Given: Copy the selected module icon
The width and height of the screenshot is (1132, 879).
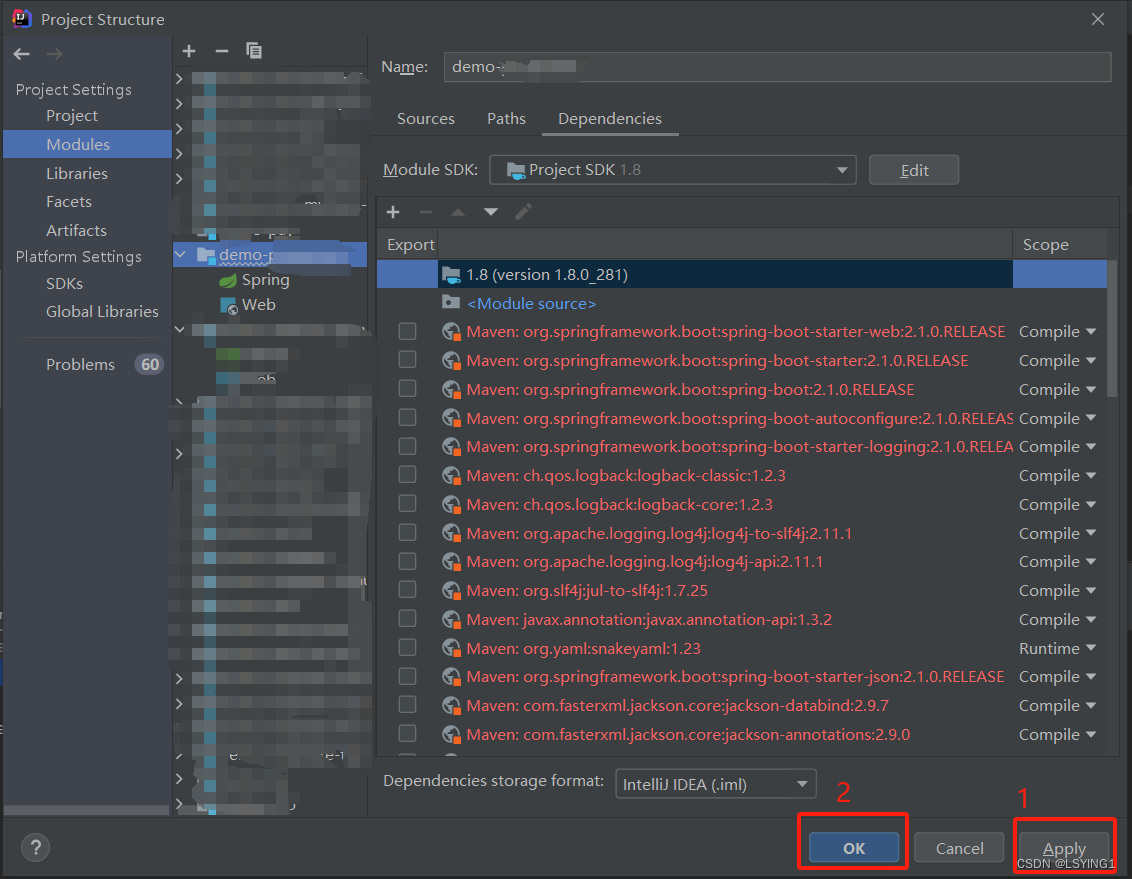Looking at the screenshot, I should tap(254, 51).
